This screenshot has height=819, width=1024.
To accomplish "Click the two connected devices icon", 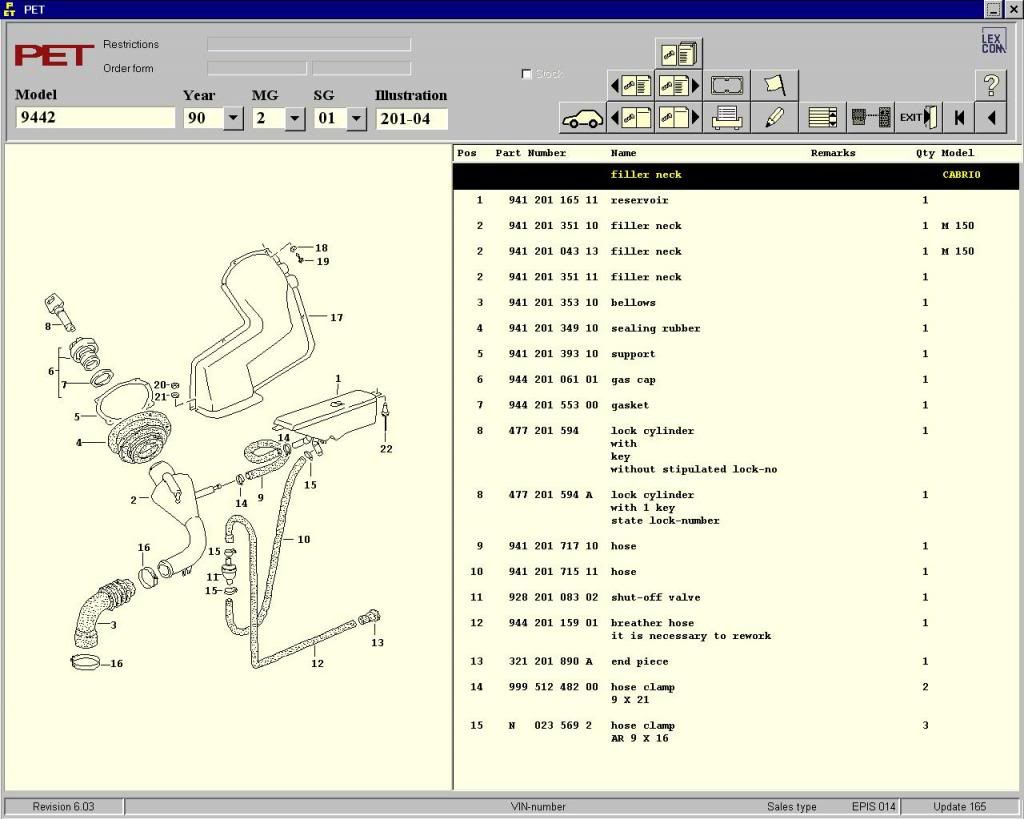I will click(x=869, y=118).
